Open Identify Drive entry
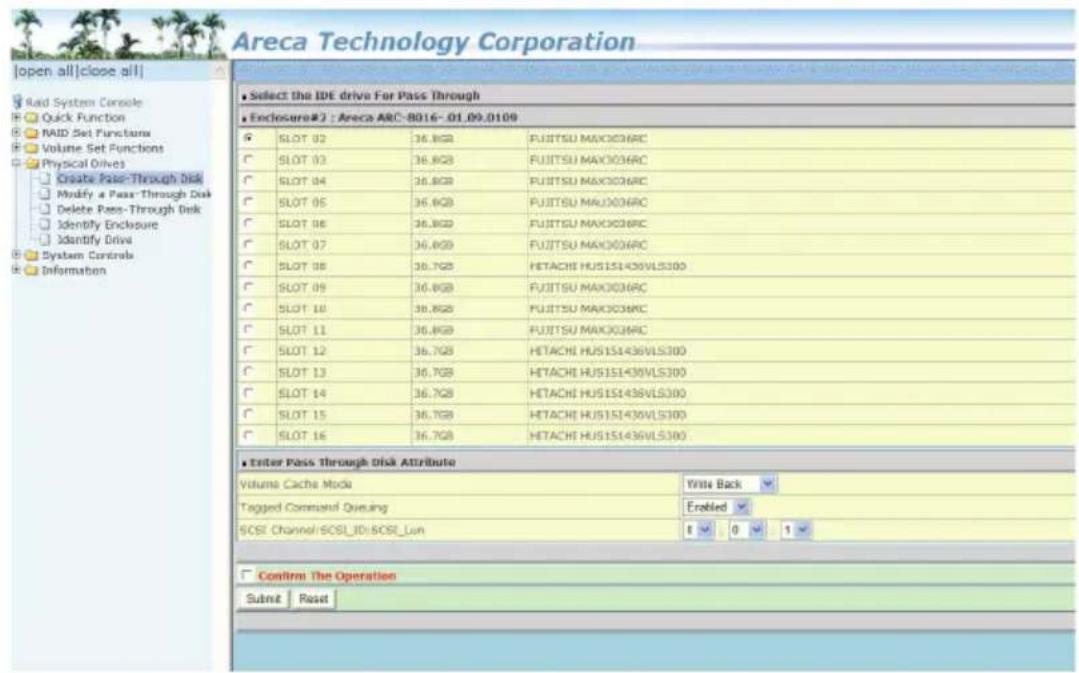 pyautogui.click(x=94, y=239)
